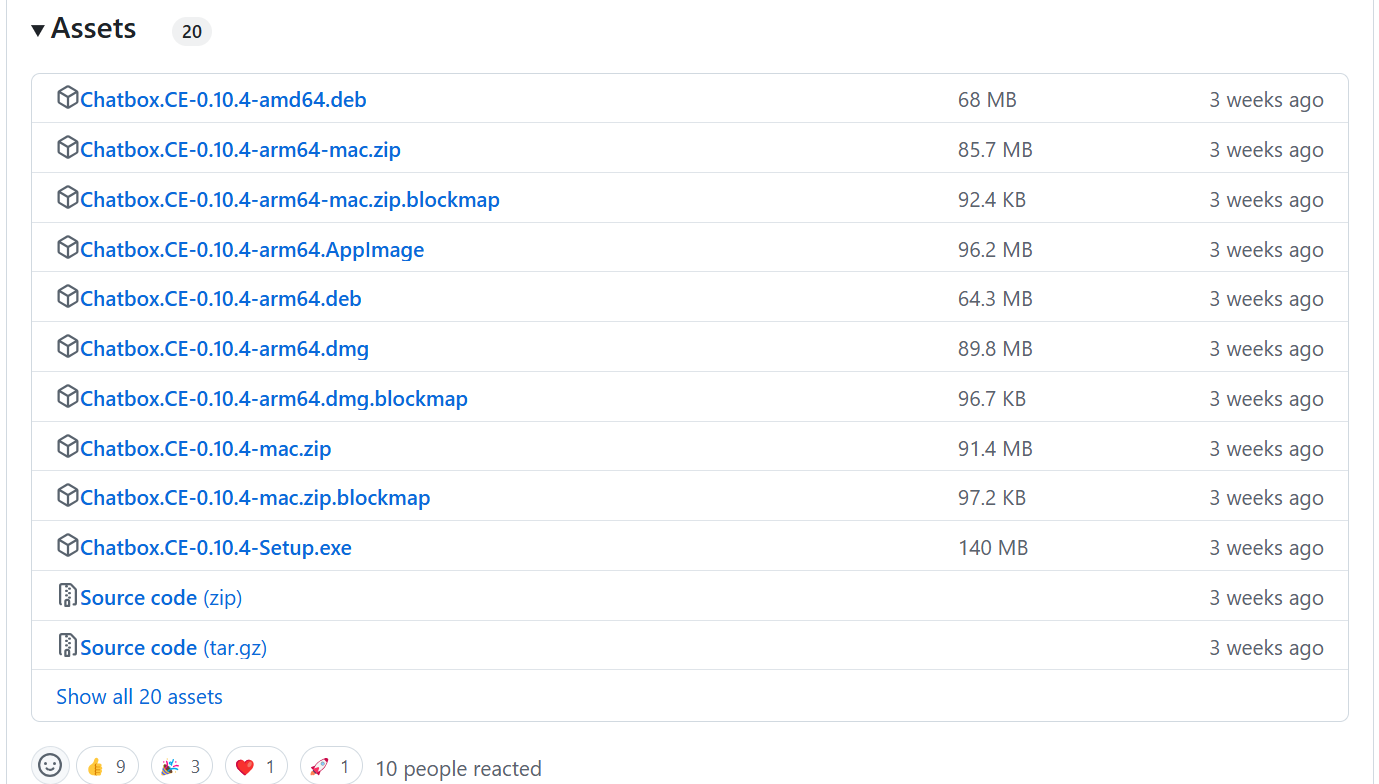
Task: Click package icon beside arm64.dmg file
Action: pos(68,347)
